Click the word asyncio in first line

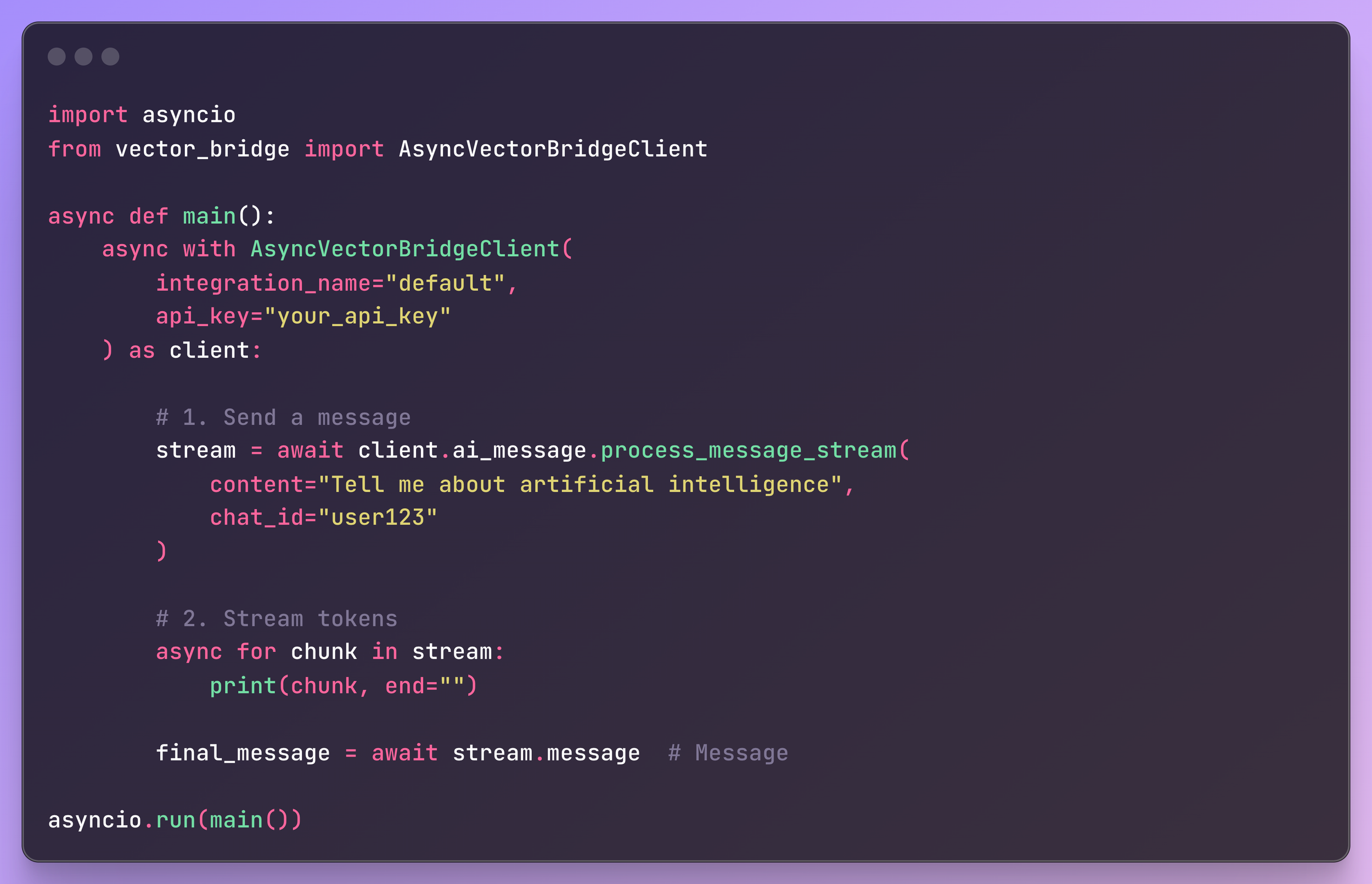click(189, 115)
